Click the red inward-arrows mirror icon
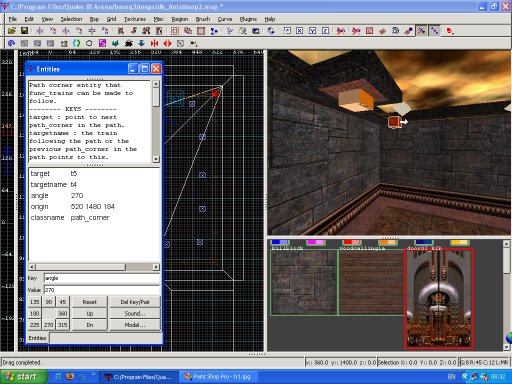This screenshot has width=512, height=384. (x=154, y=43)
